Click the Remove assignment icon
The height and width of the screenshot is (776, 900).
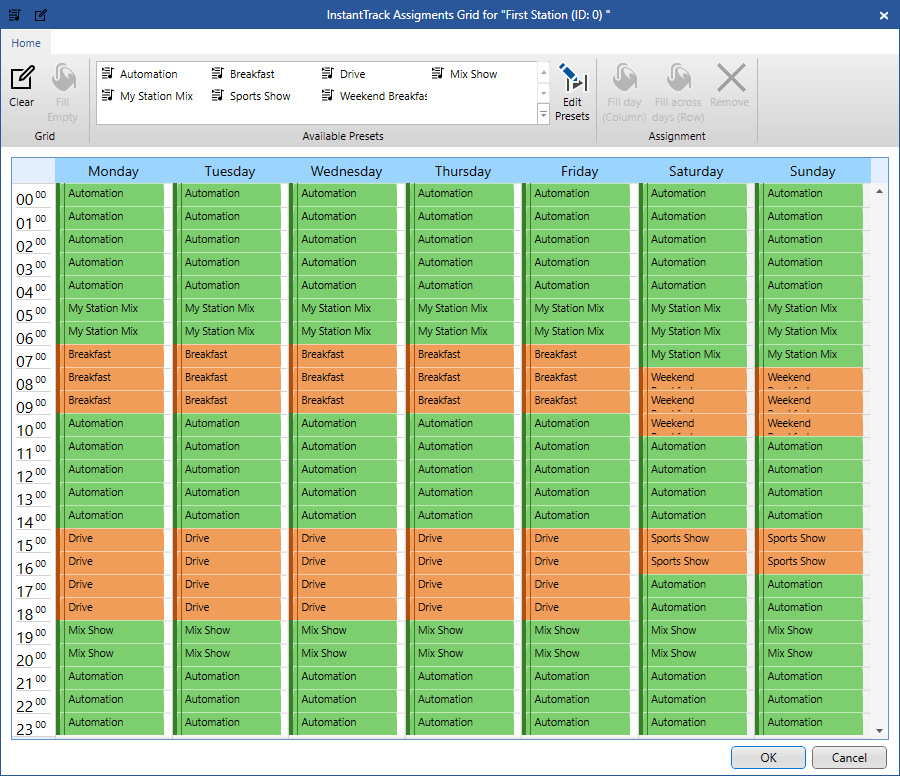pyautogui.click(x=731, y=79)
